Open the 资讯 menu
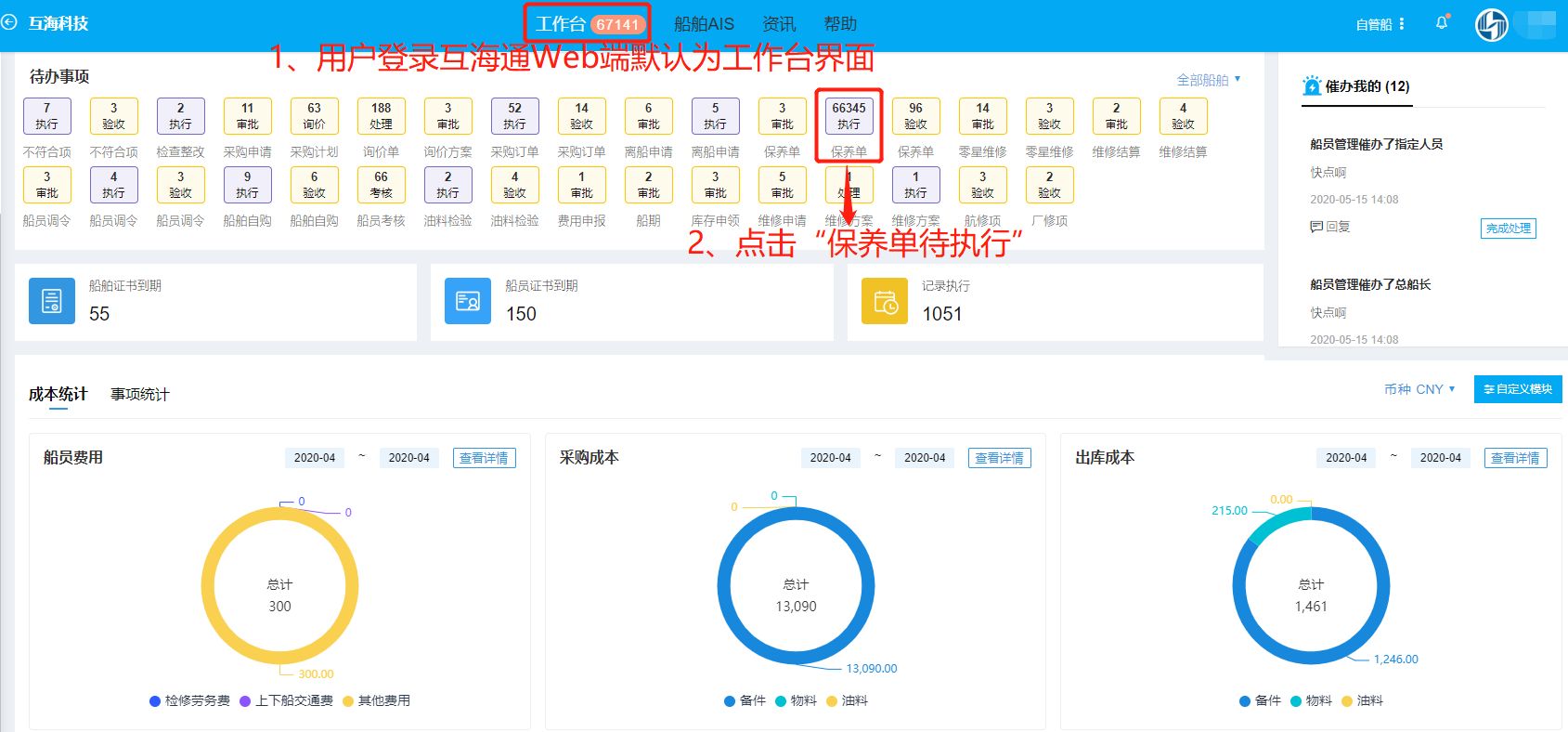 click(x=779, y=24)
